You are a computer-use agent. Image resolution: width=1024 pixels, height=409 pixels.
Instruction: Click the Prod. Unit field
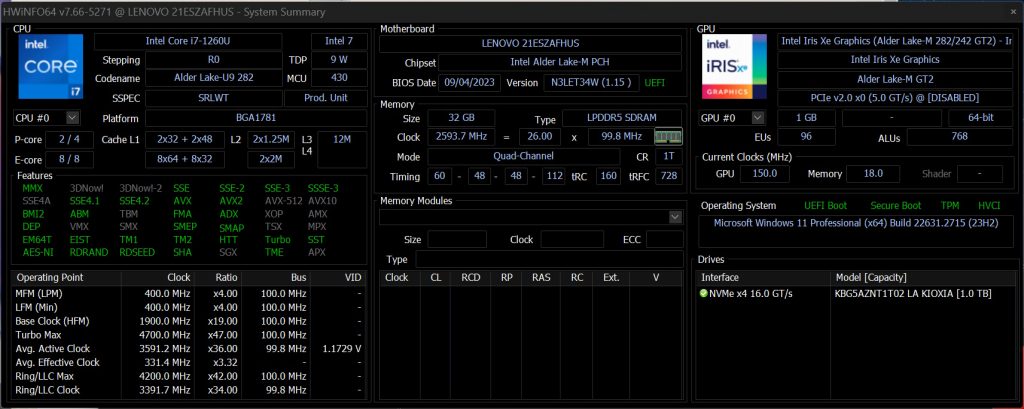click(326, 98)
